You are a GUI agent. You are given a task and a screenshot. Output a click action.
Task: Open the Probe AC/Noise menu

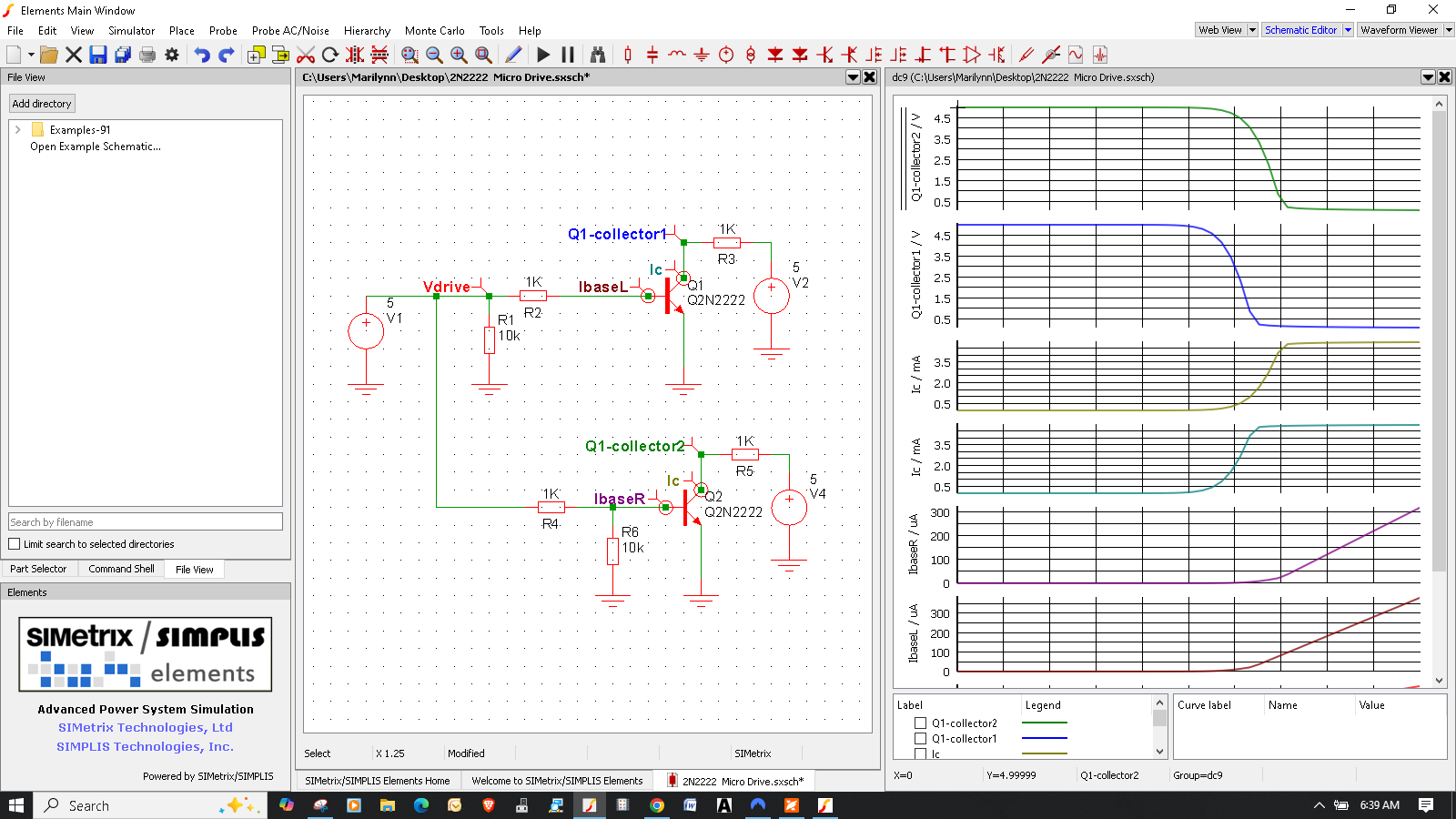(x=290, y=30)
